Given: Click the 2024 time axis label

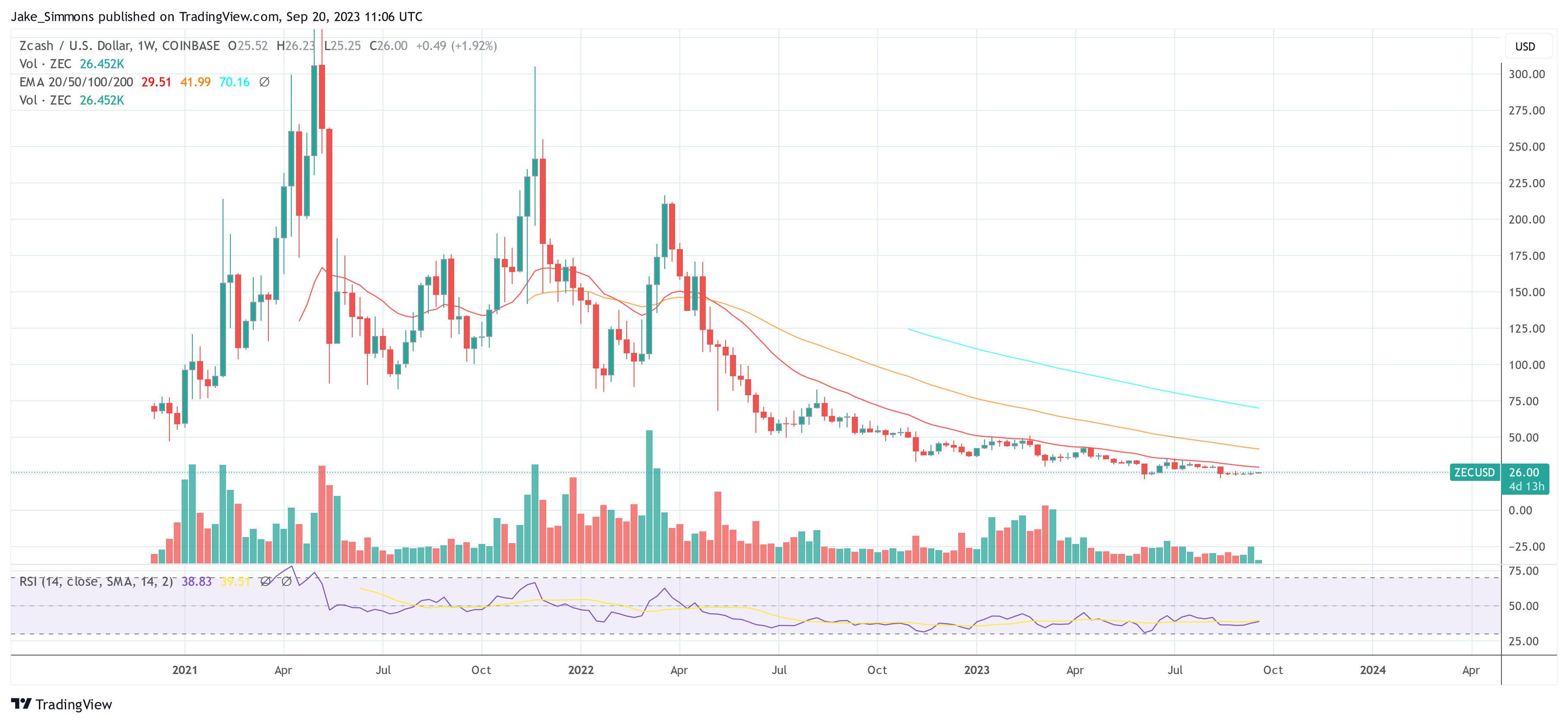Looking at the screenshot, I should 1373,670.
